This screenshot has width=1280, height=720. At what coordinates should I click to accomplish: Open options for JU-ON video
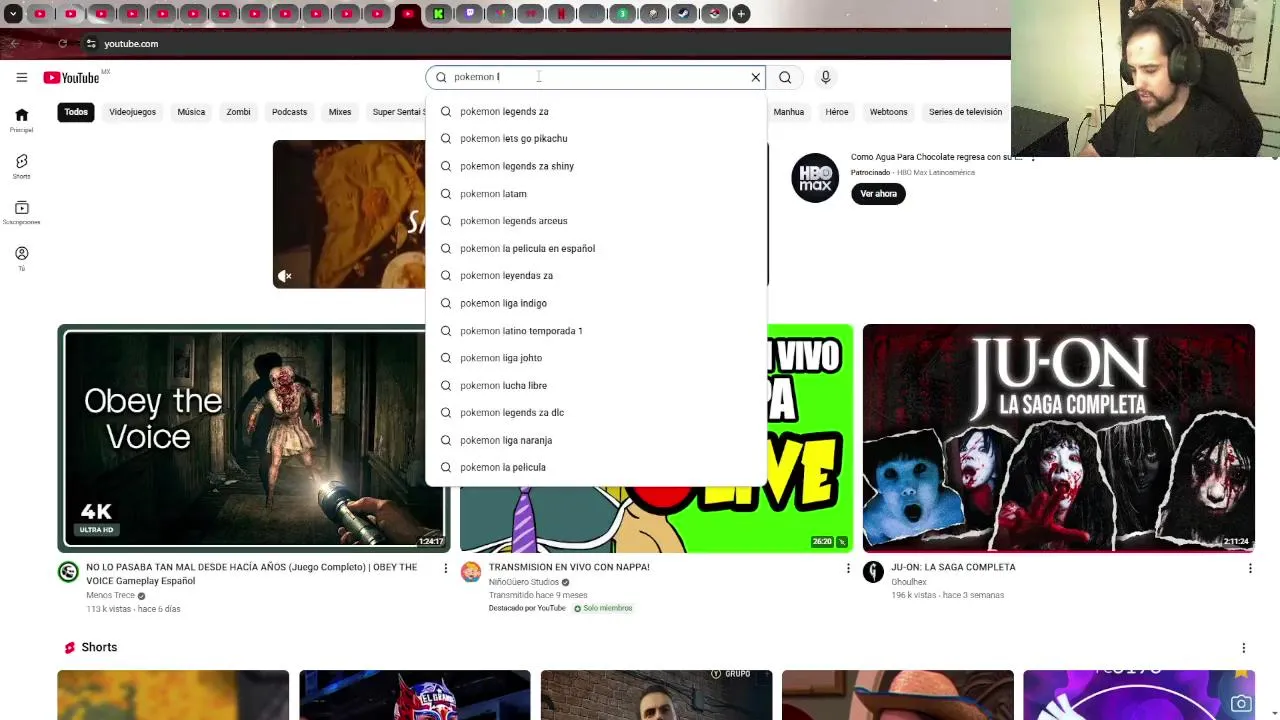pos(1250,568)
